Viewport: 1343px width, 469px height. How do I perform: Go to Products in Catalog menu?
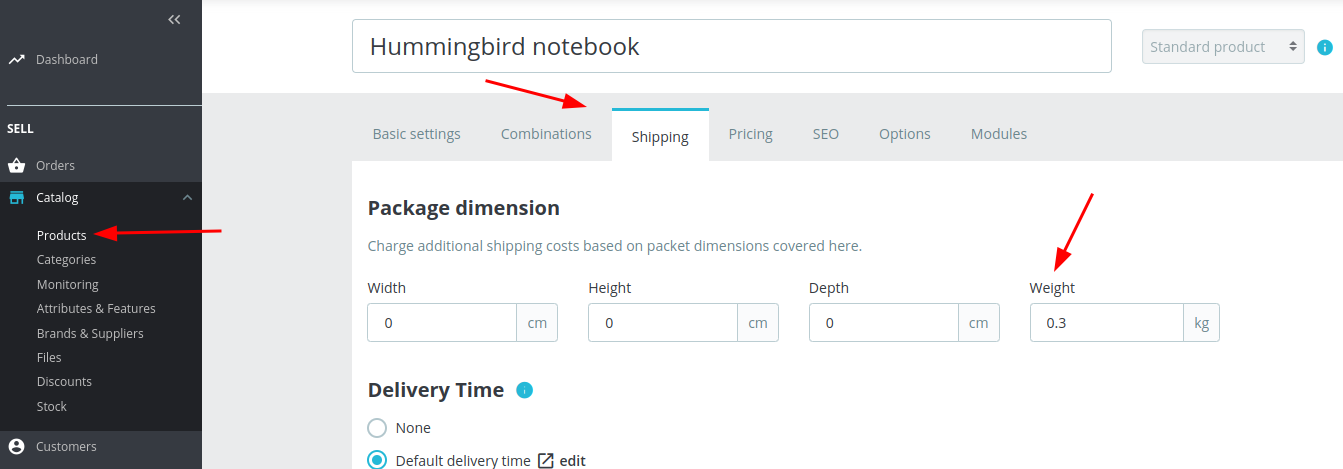click(61, 235)
